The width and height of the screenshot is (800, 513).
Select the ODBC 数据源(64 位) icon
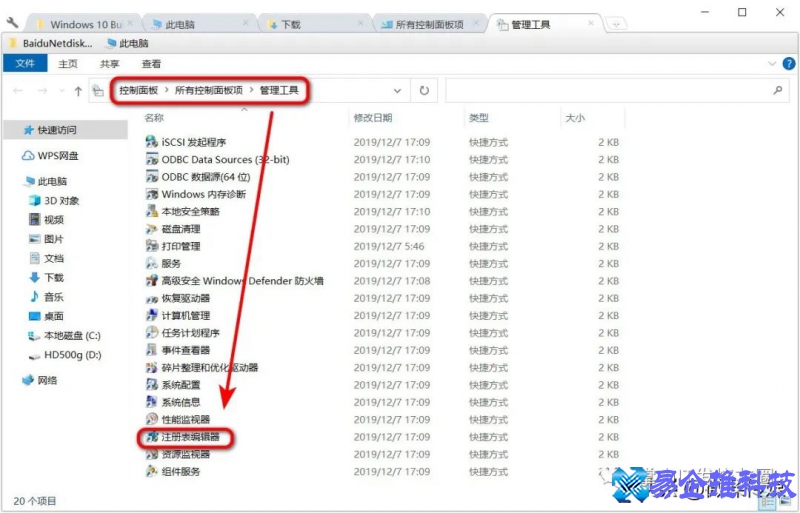152,176
